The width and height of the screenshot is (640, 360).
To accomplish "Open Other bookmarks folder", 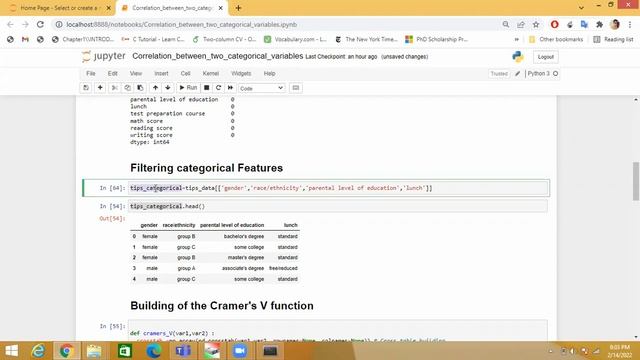I will tap(556, 39).
